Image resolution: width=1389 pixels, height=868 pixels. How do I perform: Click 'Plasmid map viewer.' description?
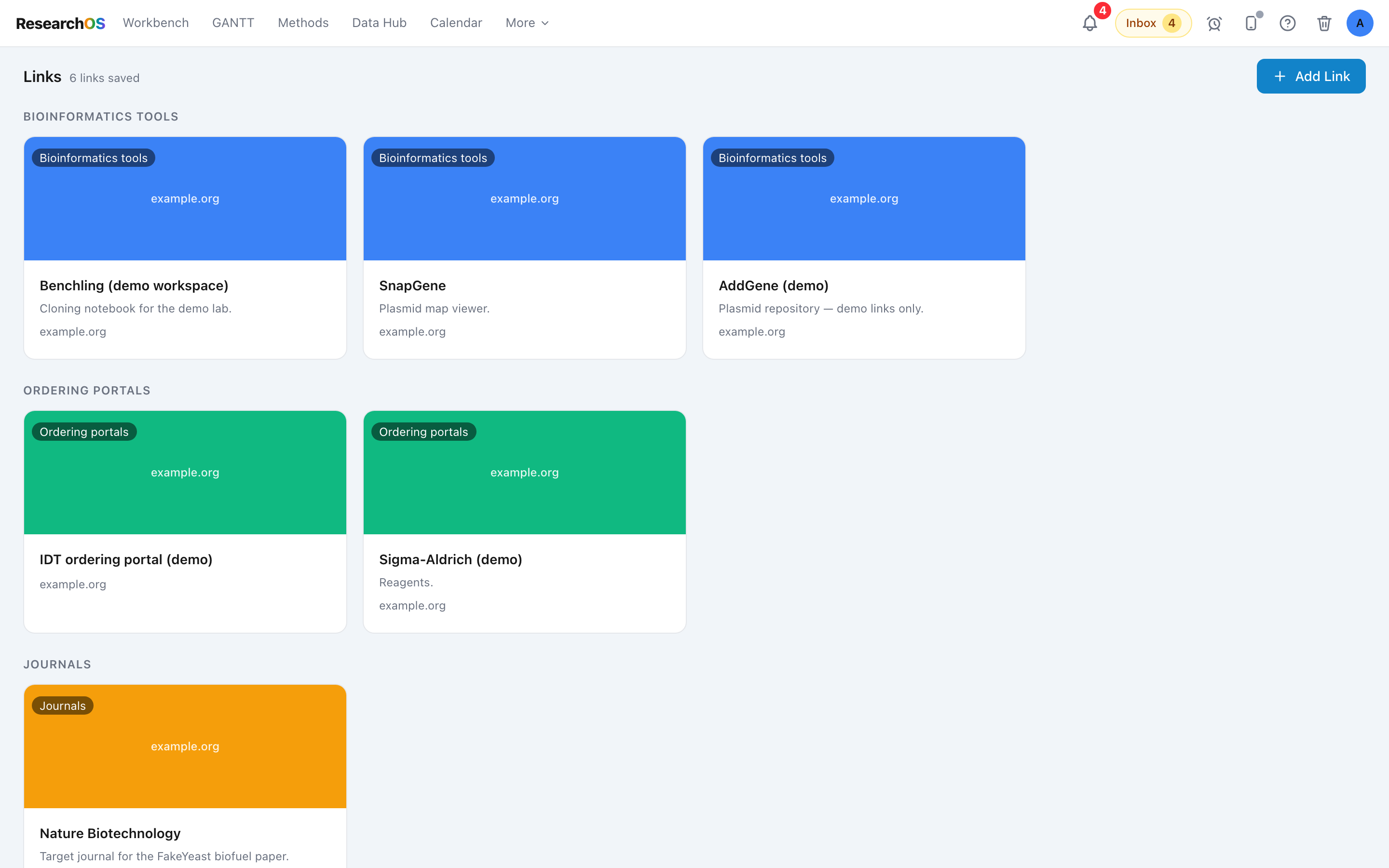click(434, 308)
